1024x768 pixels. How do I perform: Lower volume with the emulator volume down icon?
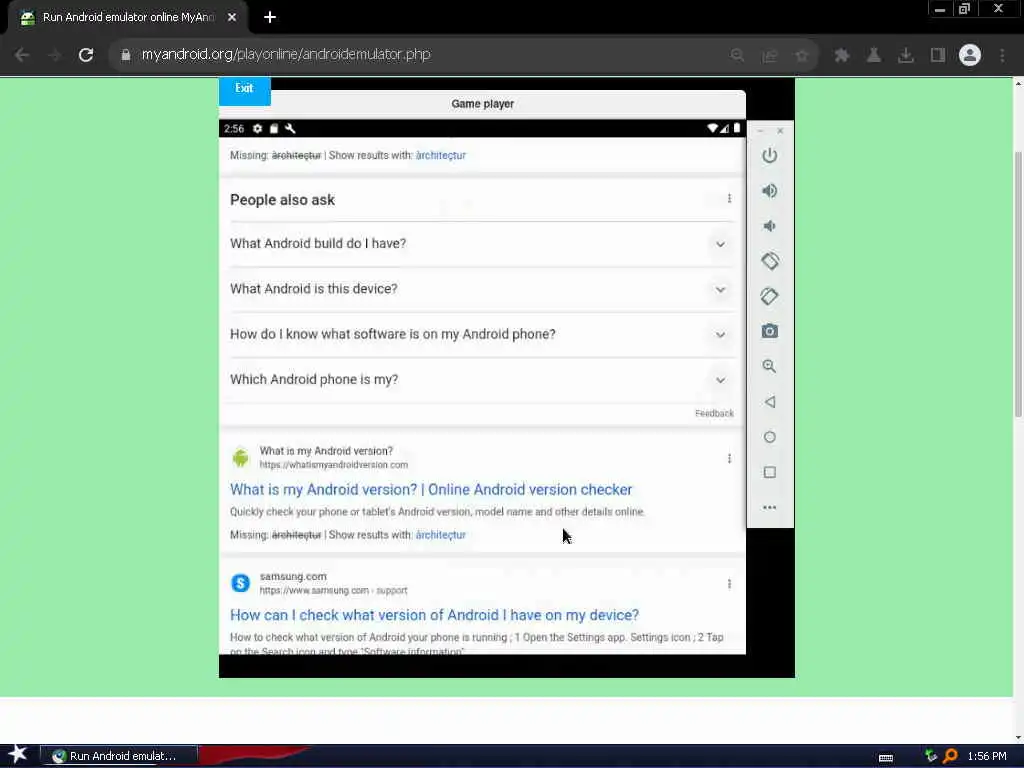(x=769, y=226)
